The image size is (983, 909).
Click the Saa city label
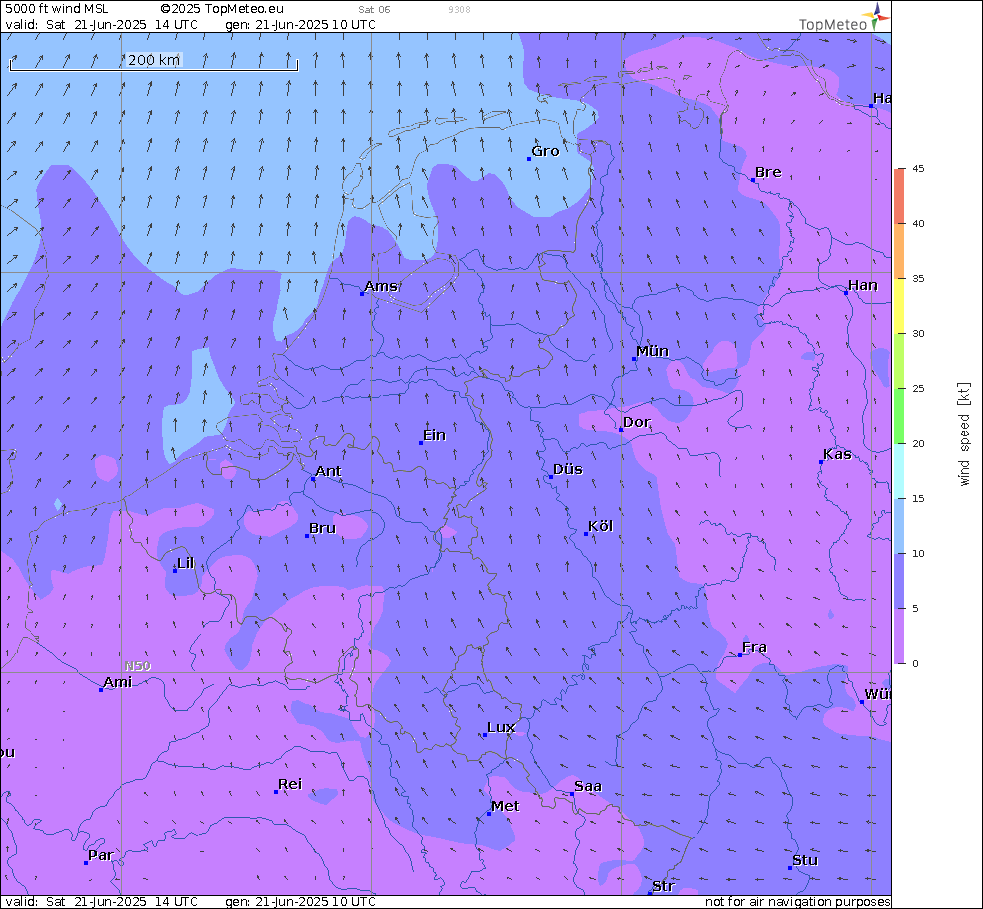[587, 786]
